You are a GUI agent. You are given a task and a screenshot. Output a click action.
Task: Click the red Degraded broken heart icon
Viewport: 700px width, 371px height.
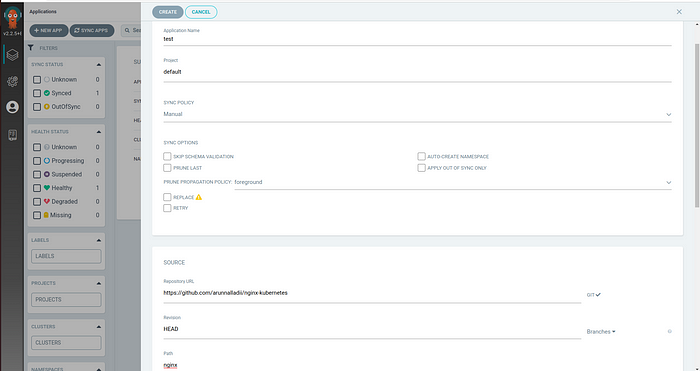coord(47,201)
